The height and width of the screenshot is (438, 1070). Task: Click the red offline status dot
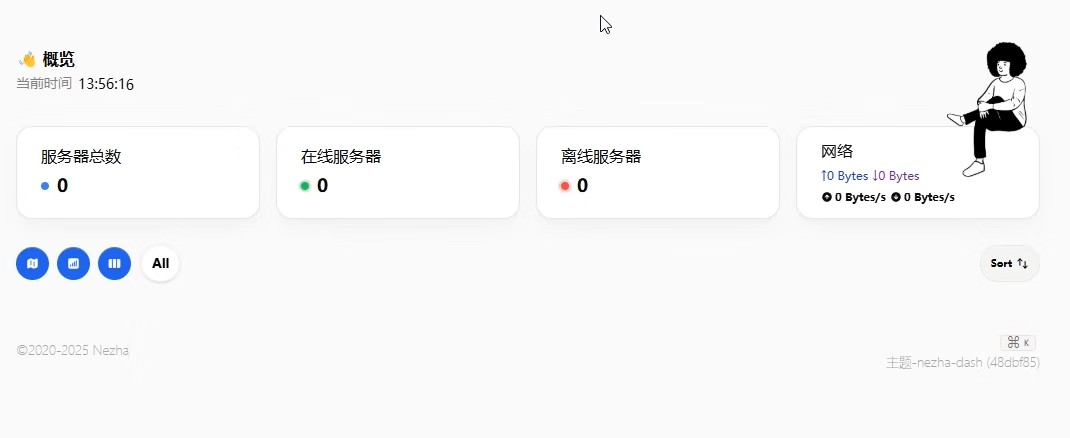coord(565,186)
